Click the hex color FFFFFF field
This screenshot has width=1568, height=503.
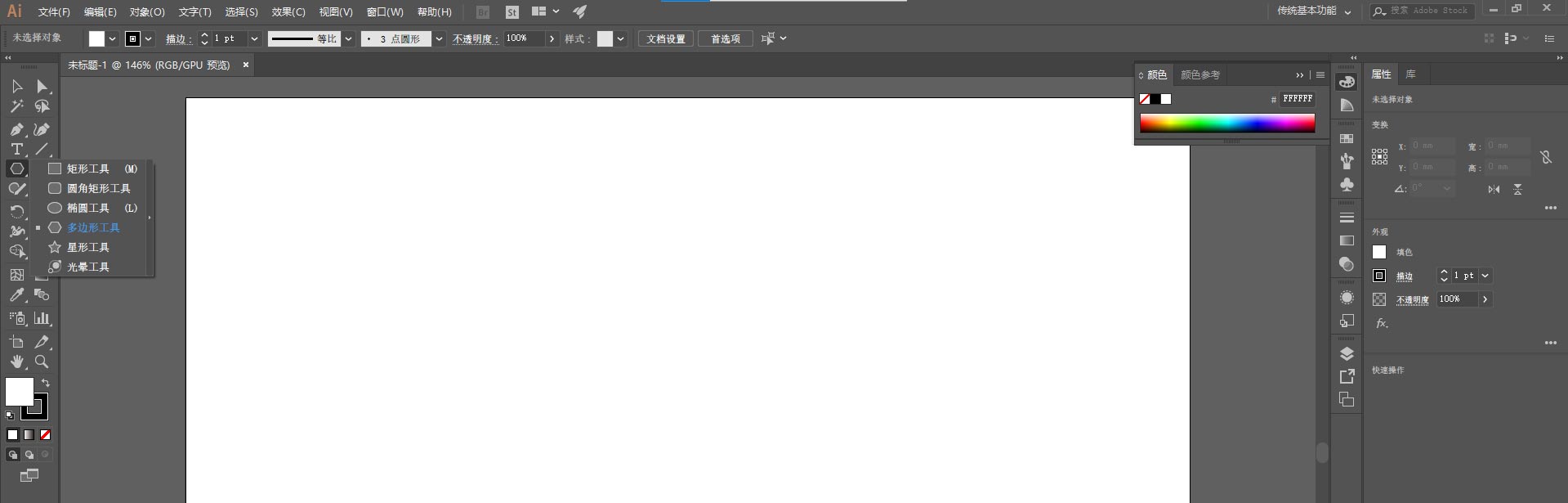pyautogui.click(x=1297, y=99)
